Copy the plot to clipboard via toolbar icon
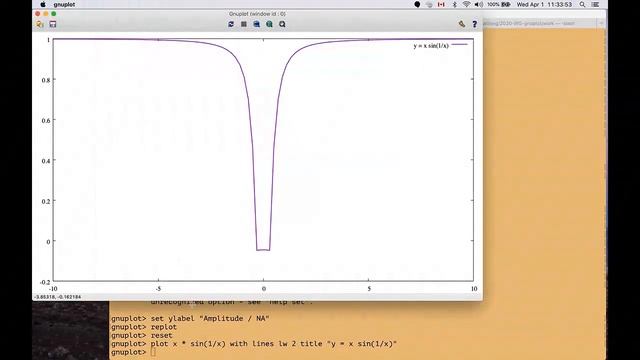Screen dimensions: 640x360 click(x=40, y=24)
